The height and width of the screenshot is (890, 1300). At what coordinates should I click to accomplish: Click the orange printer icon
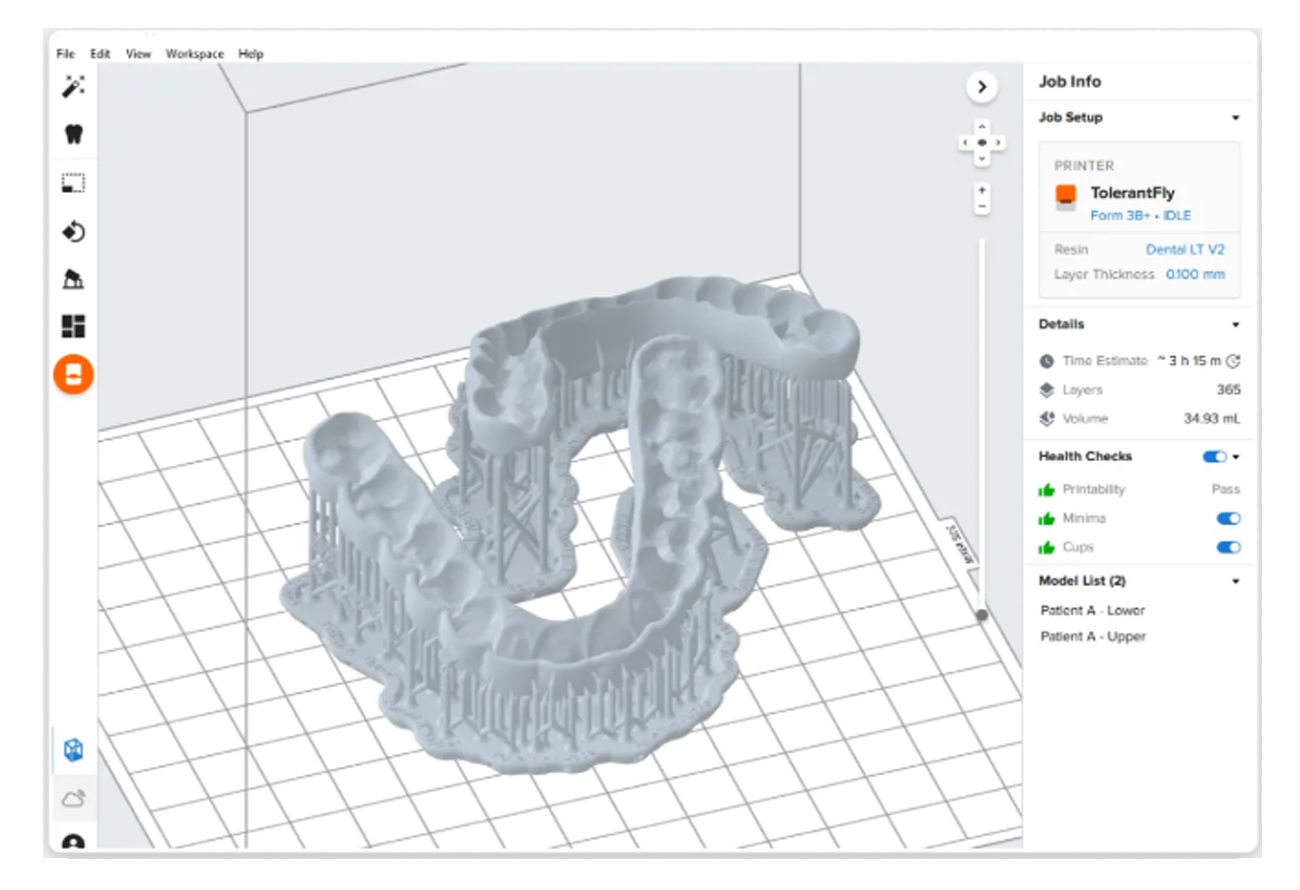1066,196
